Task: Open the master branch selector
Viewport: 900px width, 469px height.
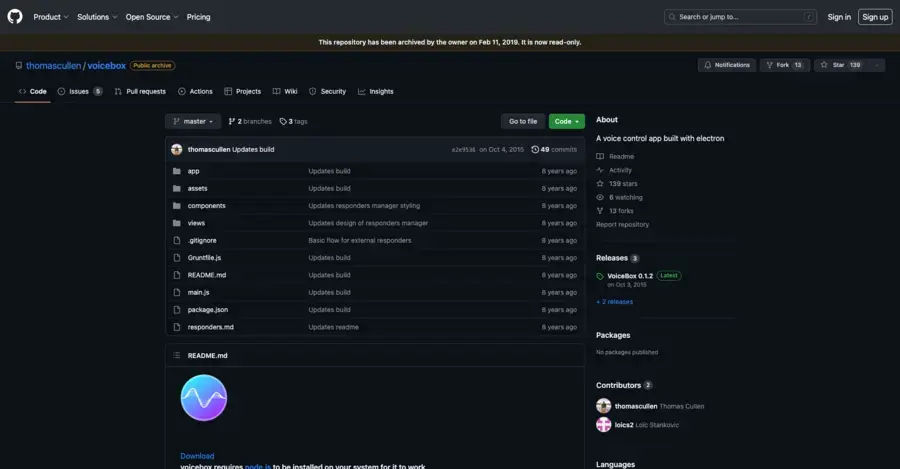Action: pos(193,121)
